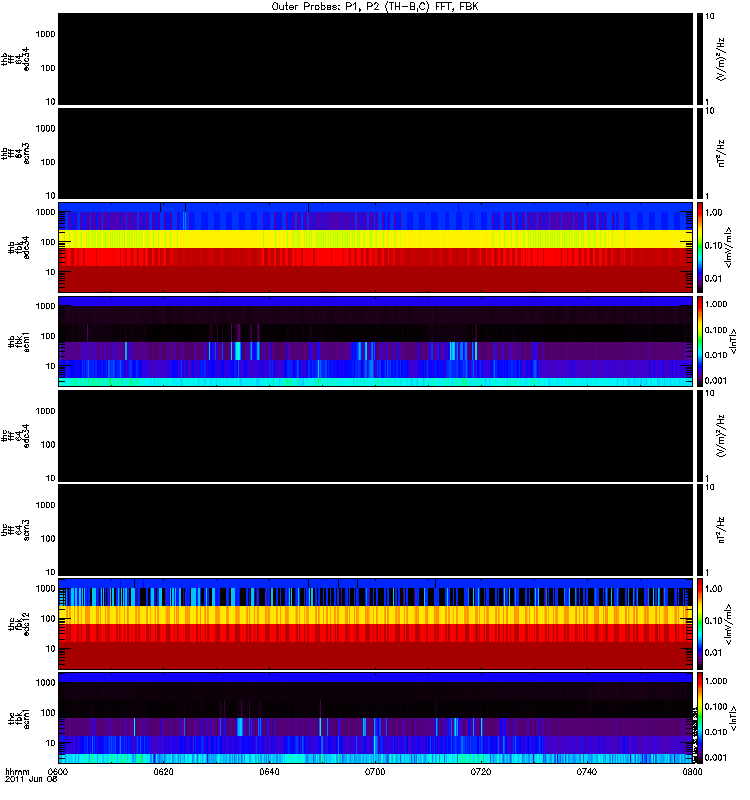
Task: Select the empty topmost thb fff edc34 panel
Action: [376, 59]
